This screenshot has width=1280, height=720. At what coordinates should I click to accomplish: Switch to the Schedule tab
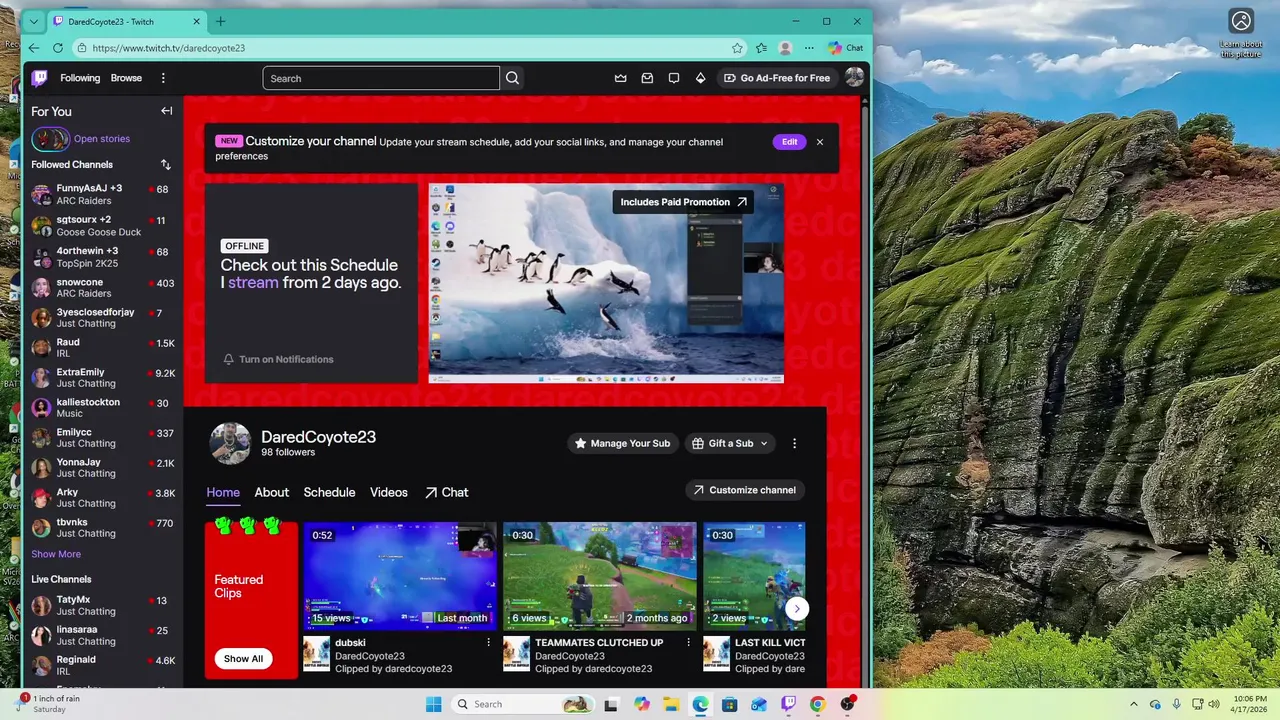(329, 492)
